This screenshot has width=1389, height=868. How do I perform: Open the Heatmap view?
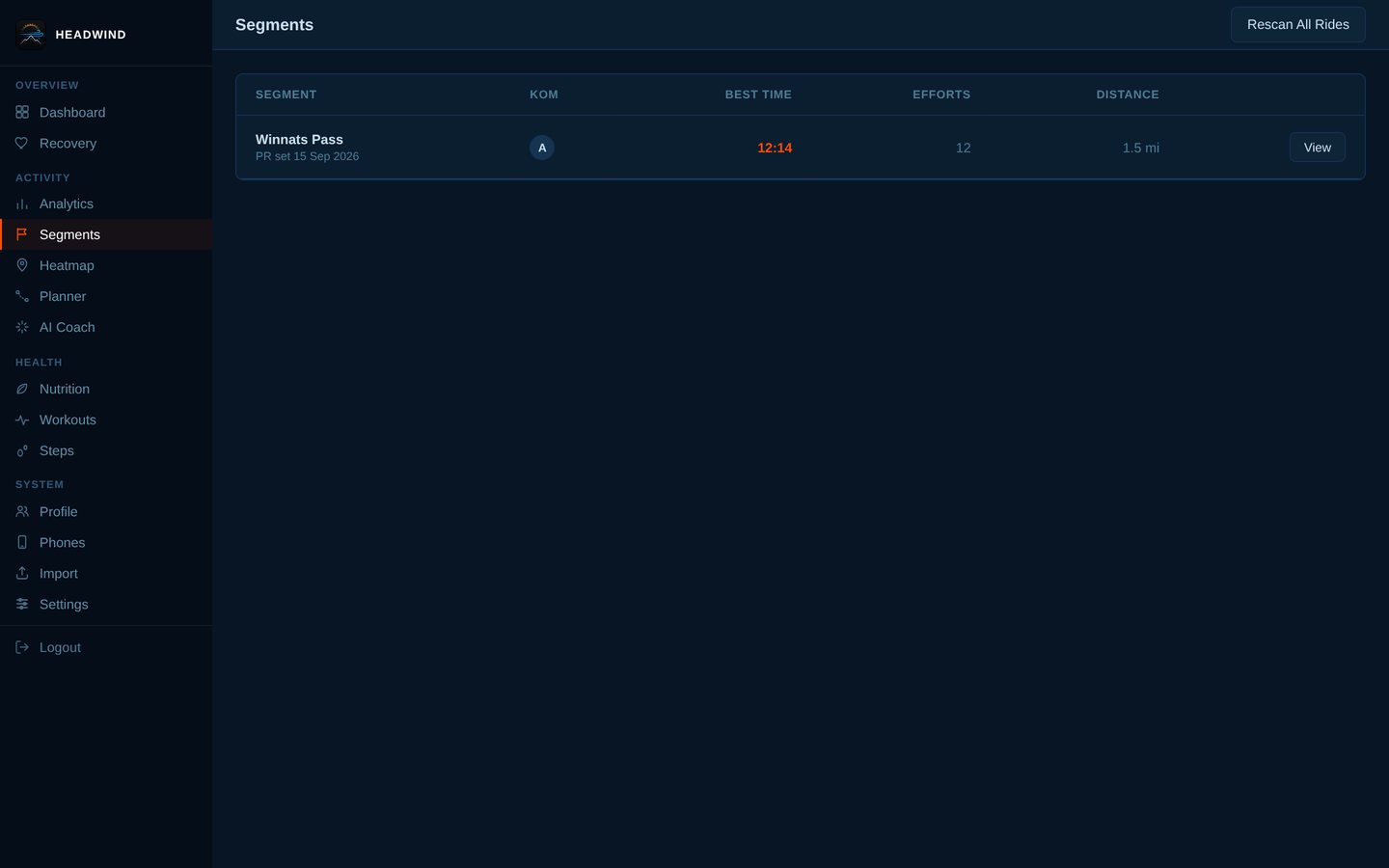106,266
